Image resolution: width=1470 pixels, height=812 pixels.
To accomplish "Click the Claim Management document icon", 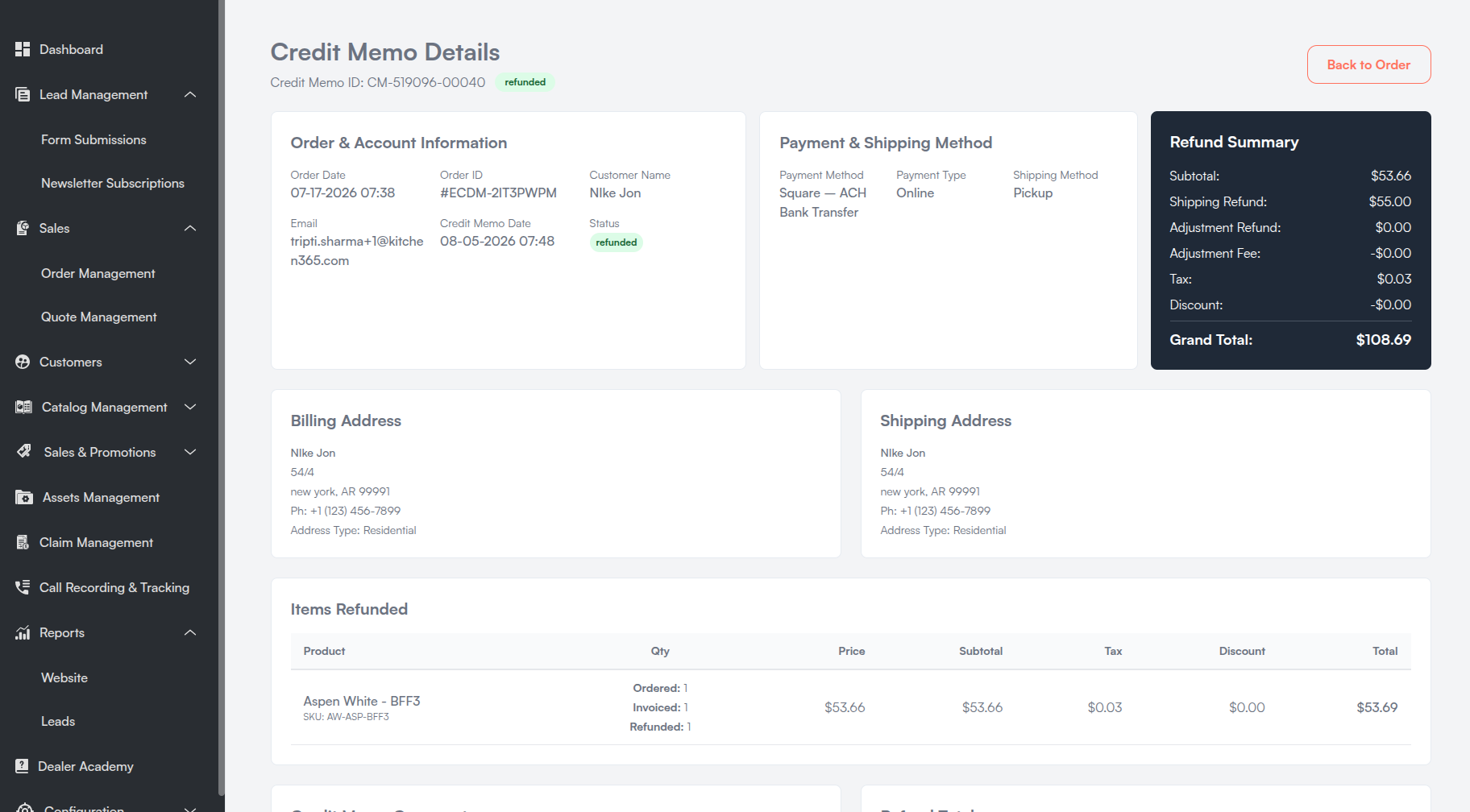I will coord(23,542).
